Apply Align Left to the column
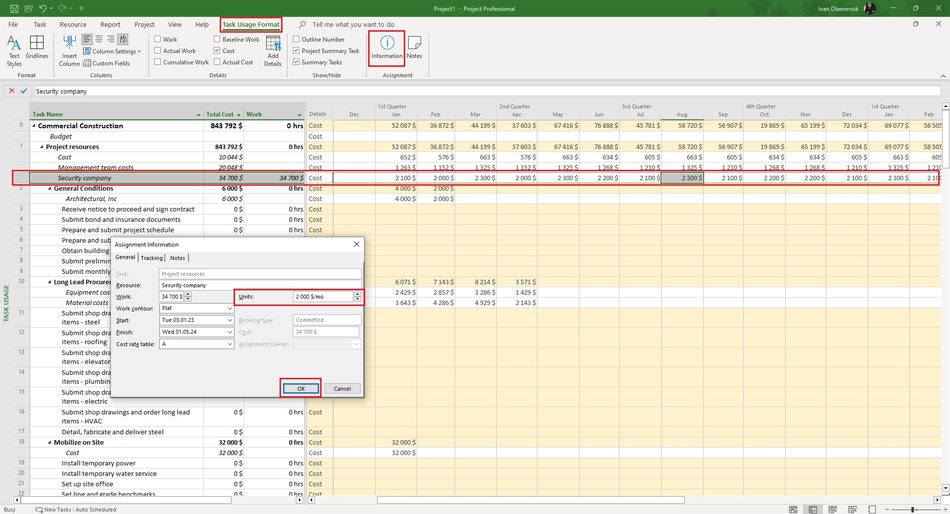This screenshot has height=514, width=950. click(87, 39)
